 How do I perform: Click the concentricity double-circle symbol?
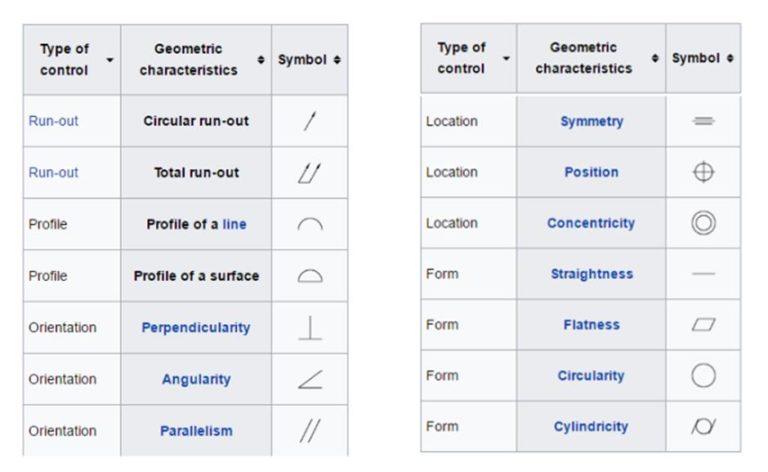[703, 223]
